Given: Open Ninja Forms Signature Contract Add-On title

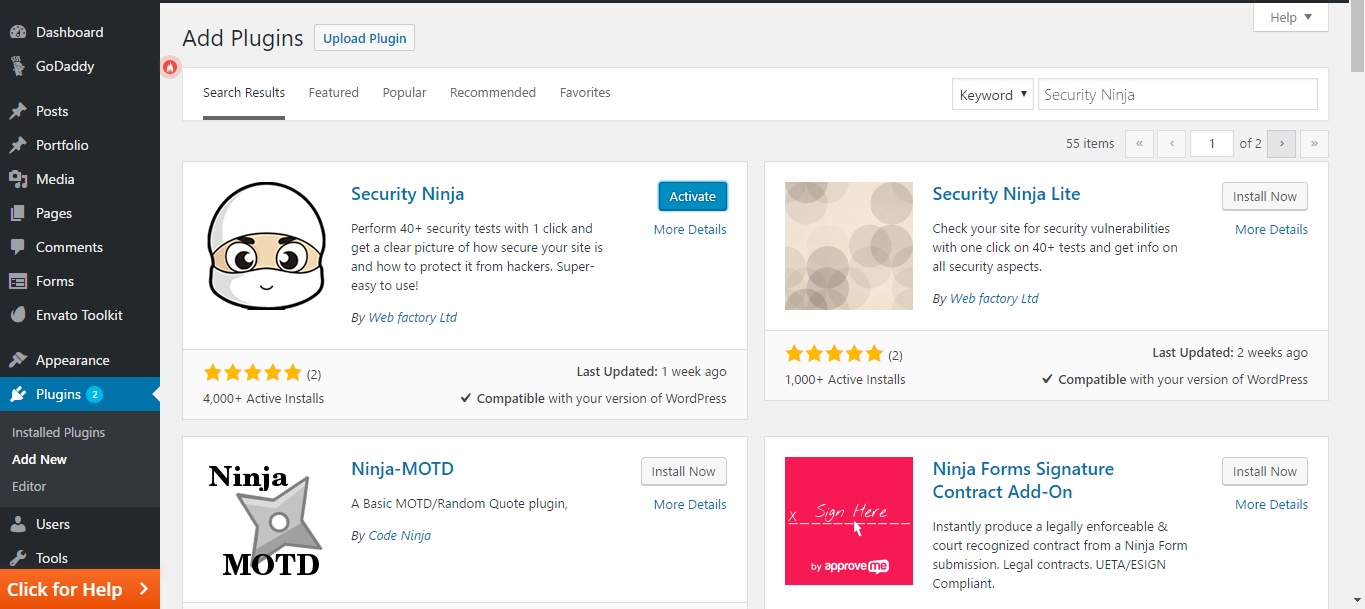Looking at the screenshot, I should pyautogui.click(x=1023, y=480).
